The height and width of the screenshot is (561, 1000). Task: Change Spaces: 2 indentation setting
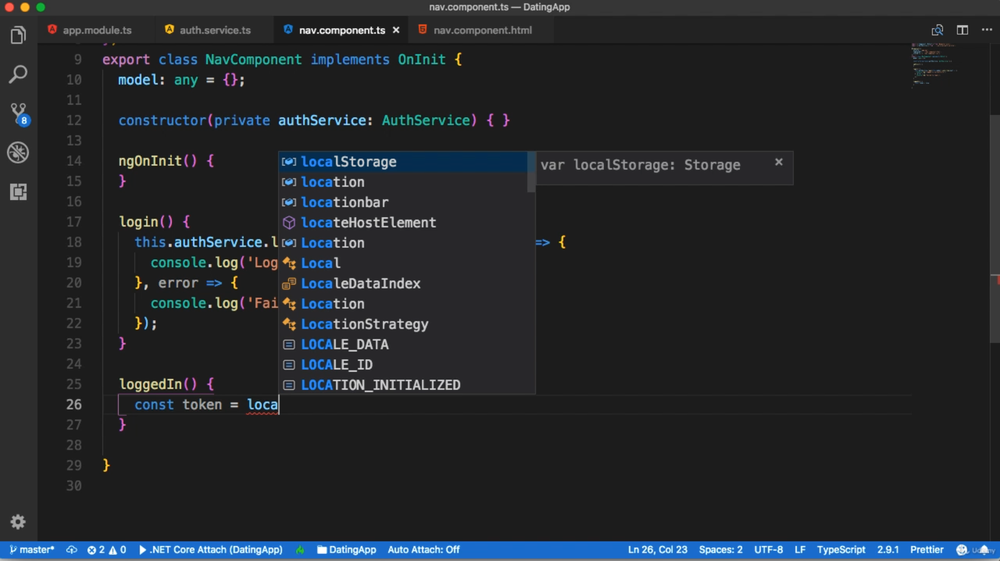tap(721, 550)
